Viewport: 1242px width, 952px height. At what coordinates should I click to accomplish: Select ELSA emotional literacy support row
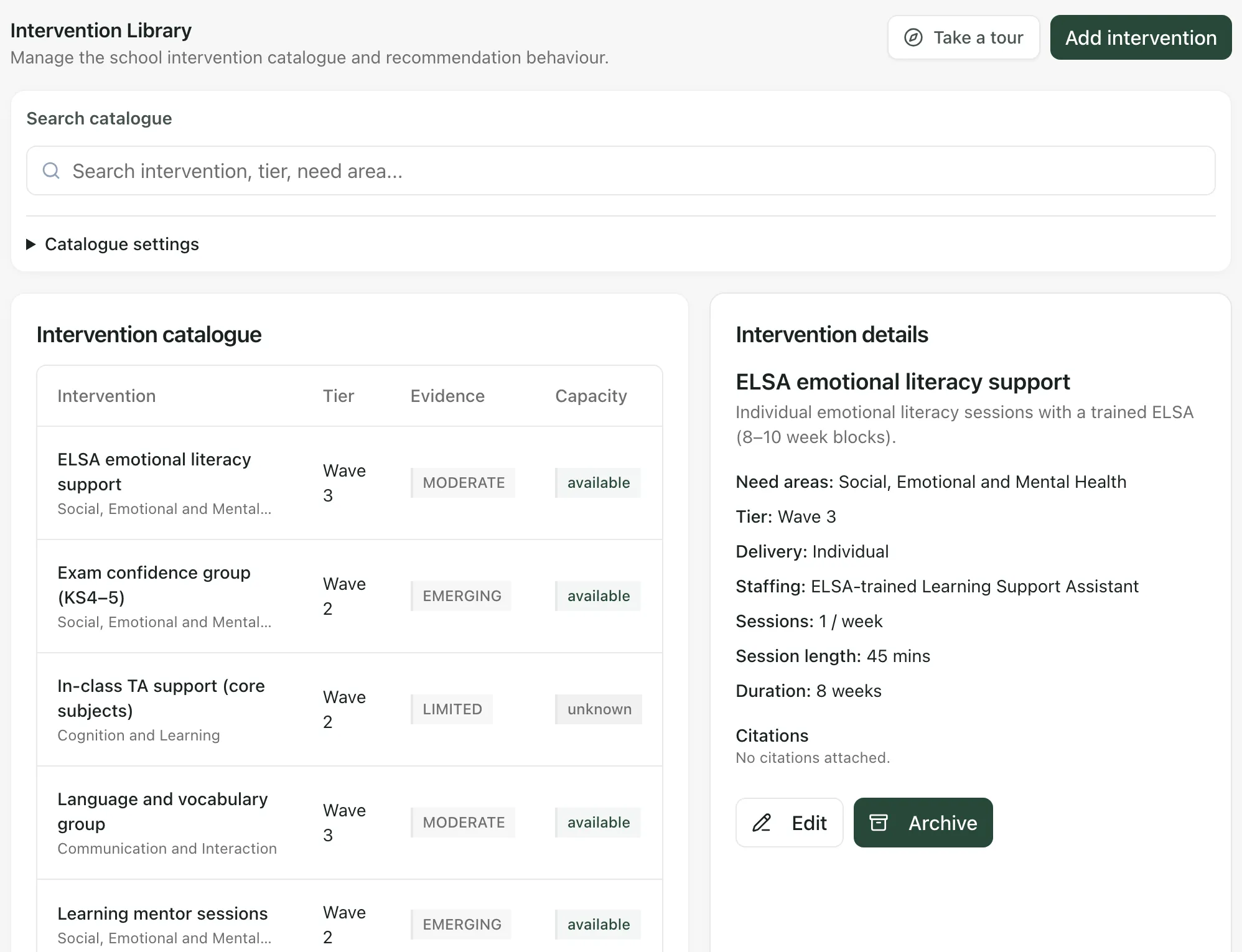pos(350,483)
